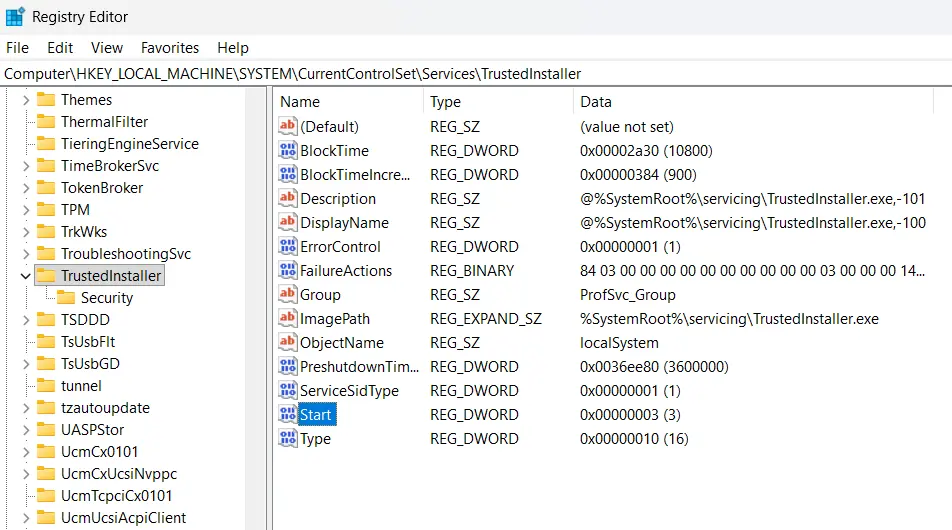This screenshot has height=530, width=952.
Task: Click the DWORD icon beside PreshutdownTim...
Action: pyautogui.click(x=288, y=366)
